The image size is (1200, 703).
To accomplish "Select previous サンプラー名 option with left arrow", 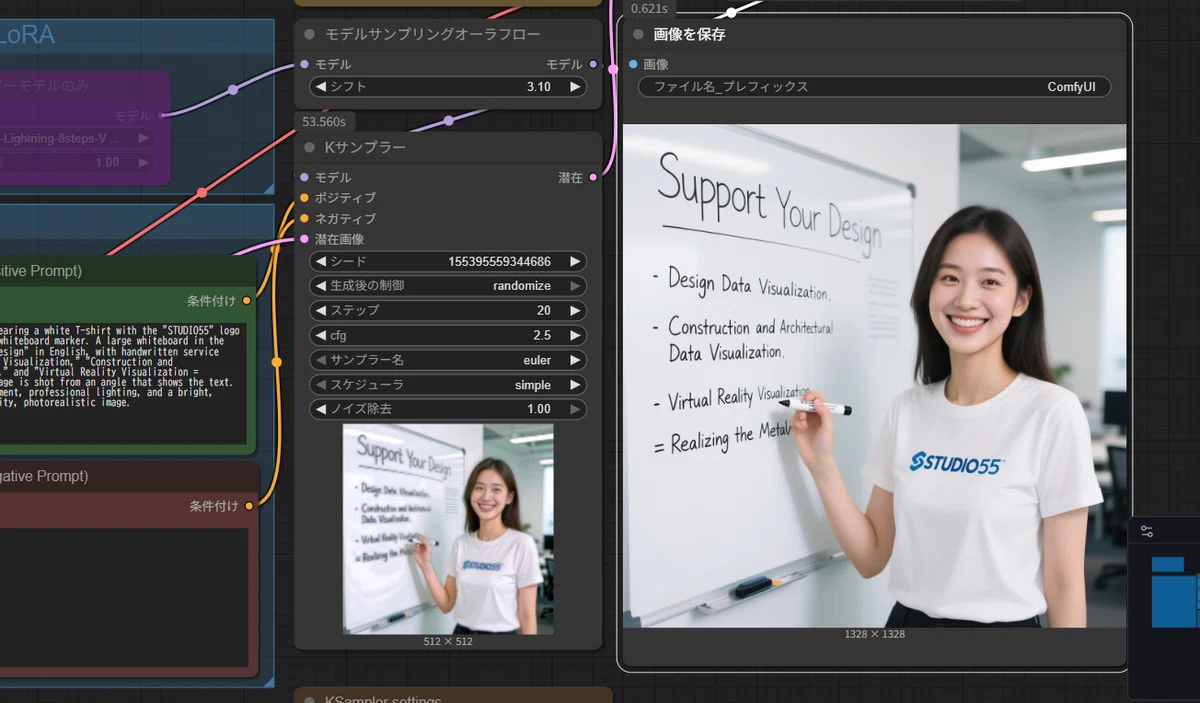I will [x=321, y=360].
